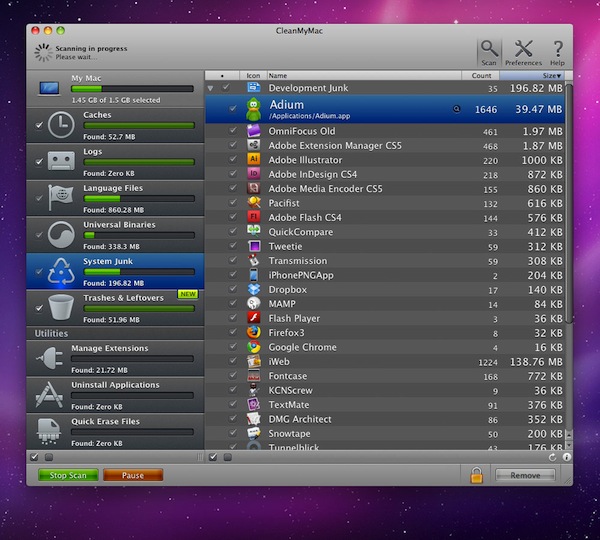The image size is (600, 540).
Task: Select the MAMP row
Action: pyautogui.click(x=385, y=304)
